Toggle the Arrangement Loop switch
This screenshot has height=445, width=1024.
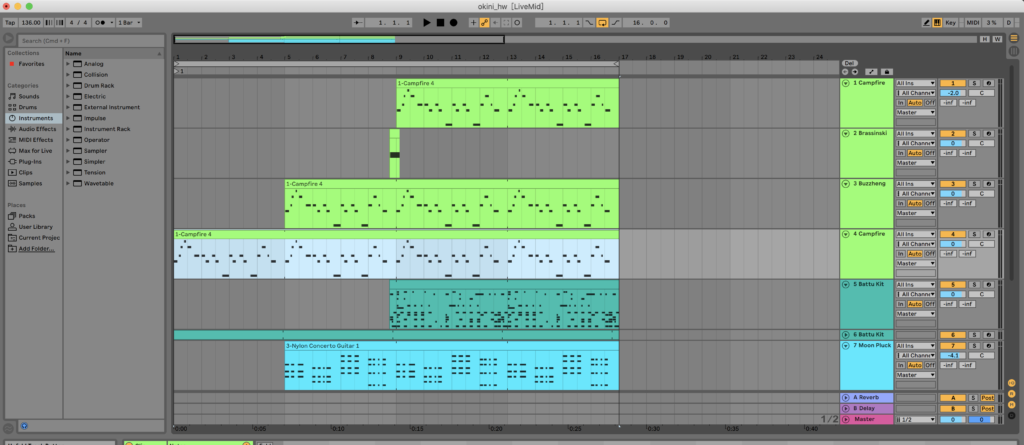(x=601, y=22)
